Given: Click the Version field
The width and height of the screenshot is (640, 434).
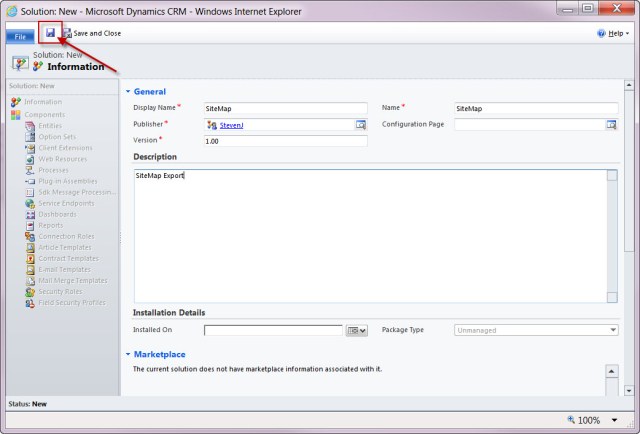Looking at the screenshot, I should tap(284, 141).
